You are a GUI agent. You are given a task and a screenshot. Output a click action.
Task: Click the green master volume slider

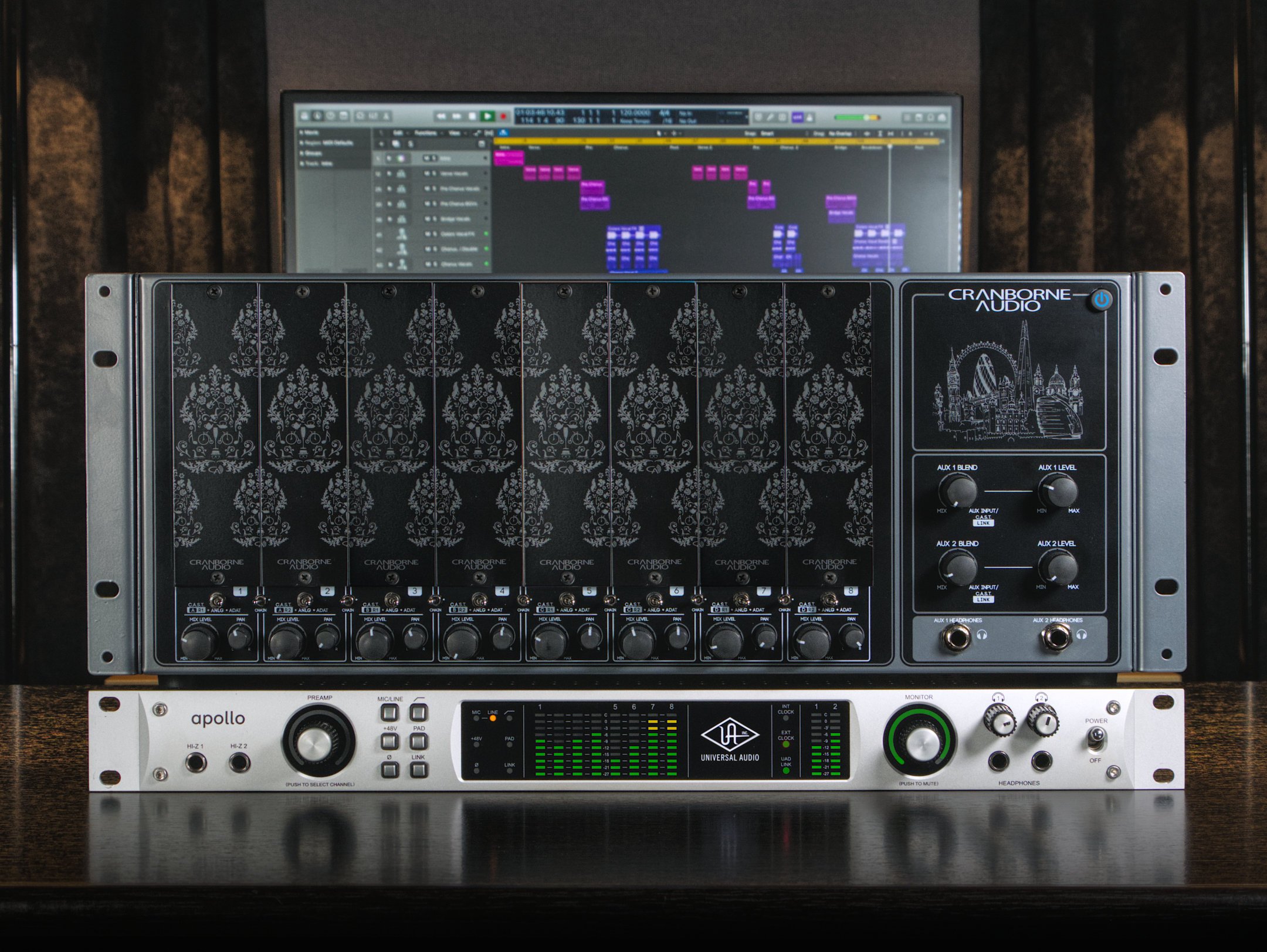[x=851, y=117]
